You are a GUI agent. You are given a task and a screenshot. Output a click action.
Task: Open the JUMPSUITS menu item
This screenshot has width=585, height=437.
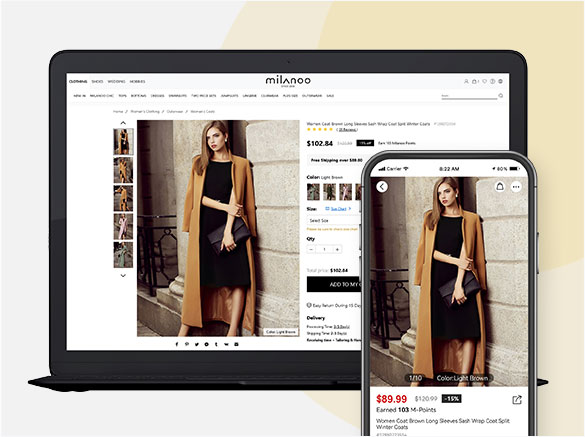tap(229, 96)
